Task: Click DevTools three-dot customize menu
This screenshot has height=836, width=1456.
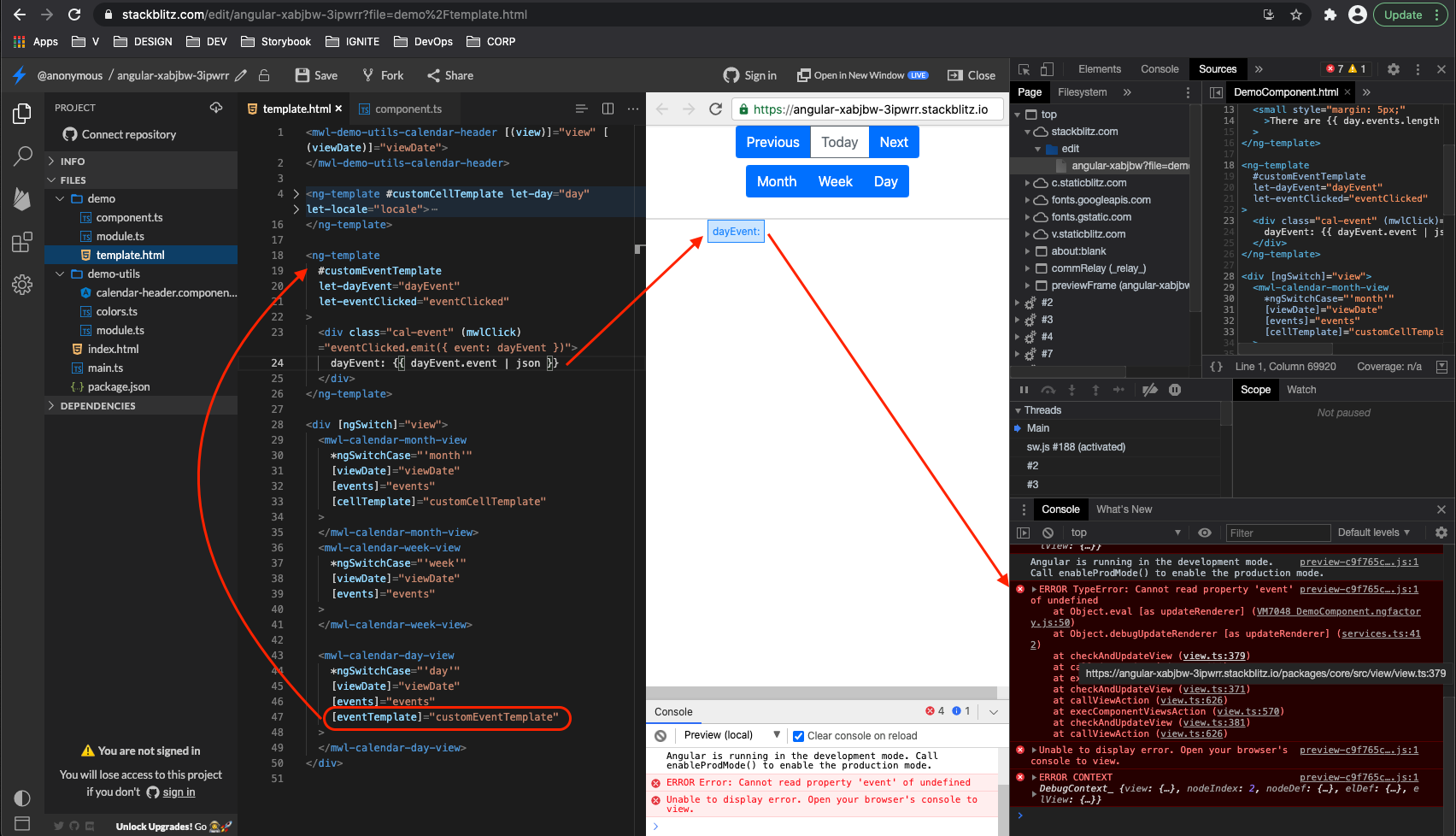Action: [1418, 69]
